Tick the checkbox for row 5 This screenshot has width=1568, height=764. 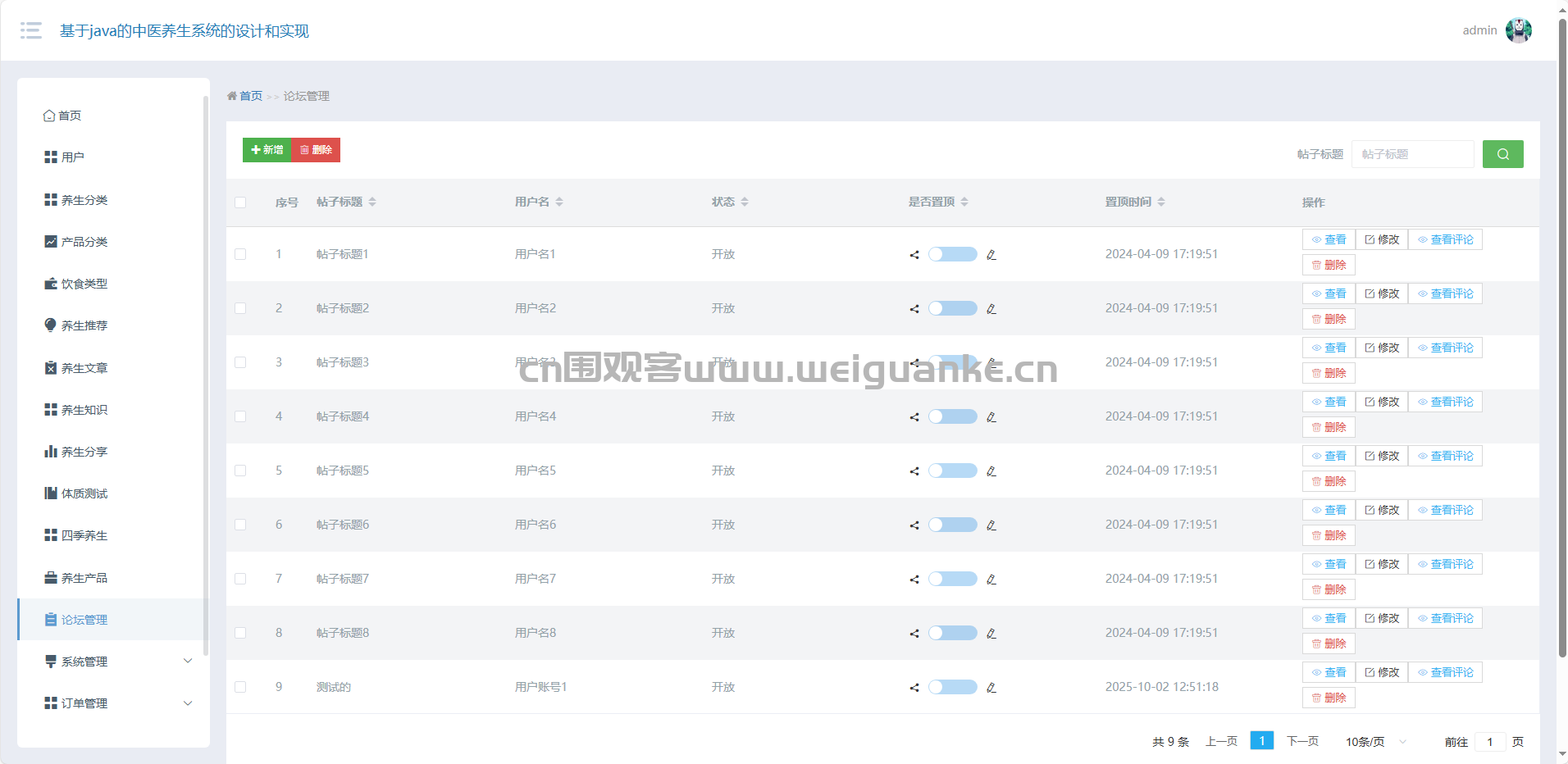(240, 471)
